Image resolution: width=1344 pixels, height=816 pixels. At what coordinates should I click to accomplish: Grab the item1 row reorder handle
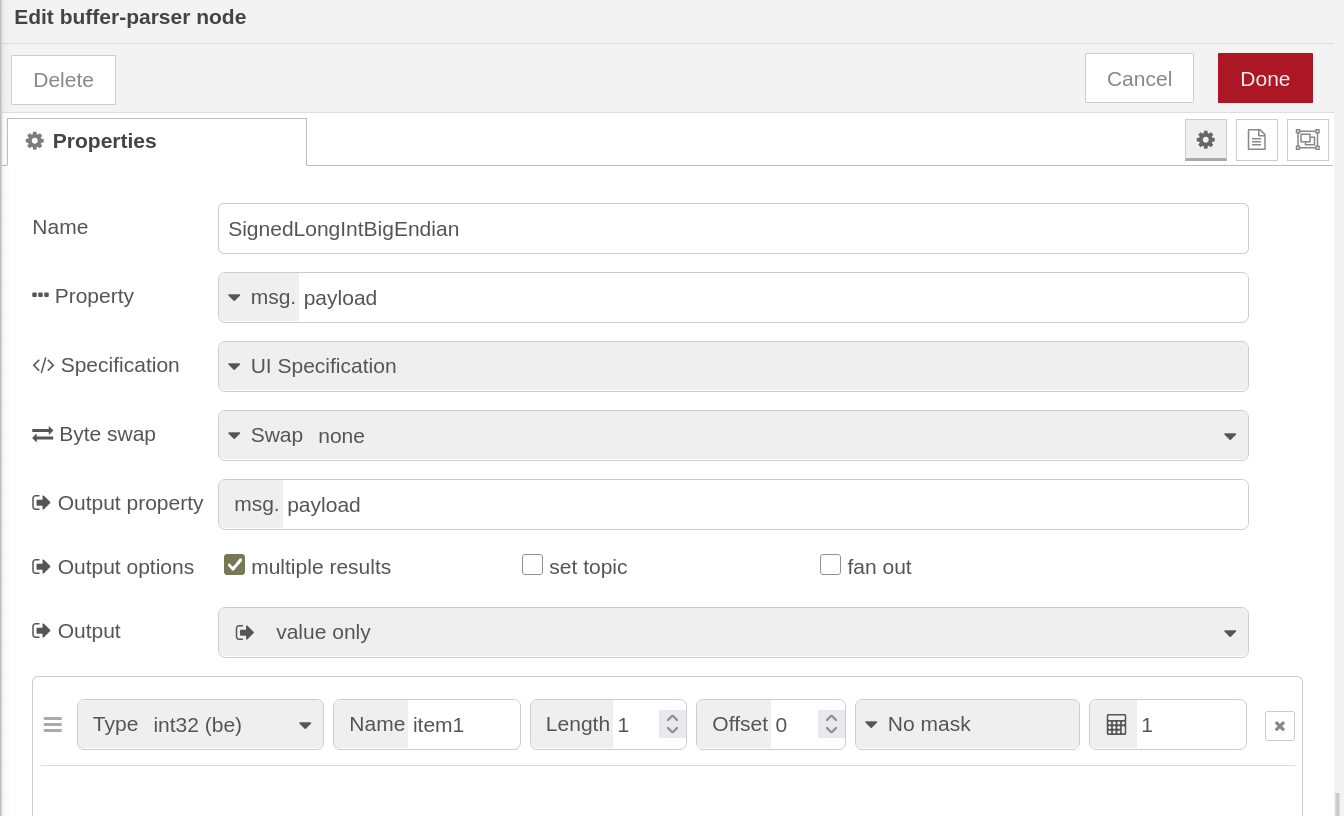53,724
